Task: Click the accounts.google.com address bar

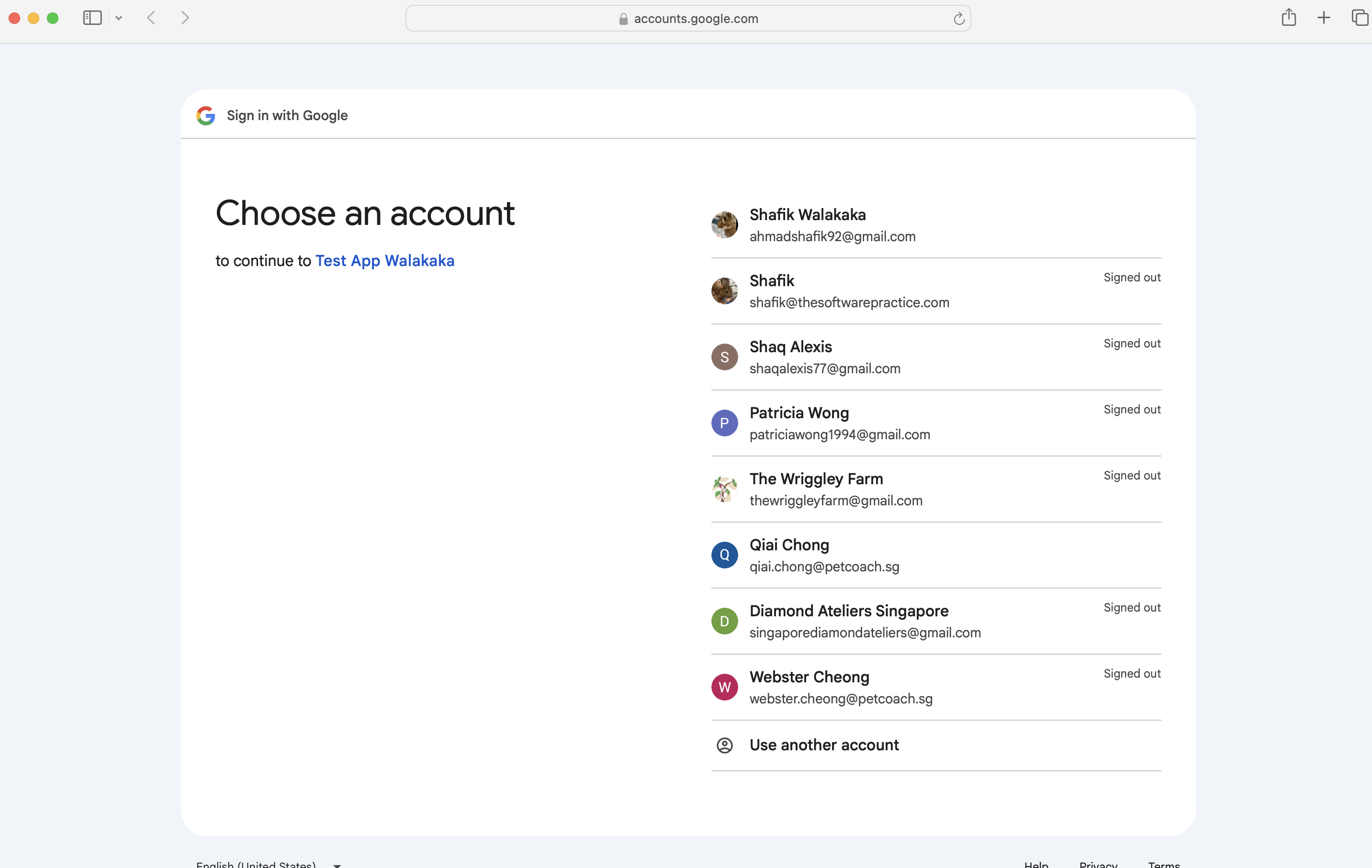Action: click(688, 18)
